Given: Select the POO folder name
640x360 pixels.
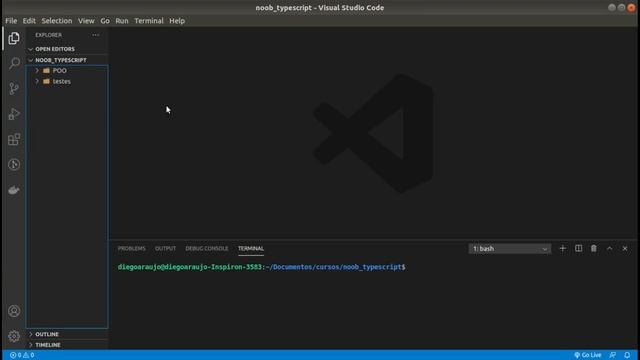Looking at the screenshot, I should [60, 71].
